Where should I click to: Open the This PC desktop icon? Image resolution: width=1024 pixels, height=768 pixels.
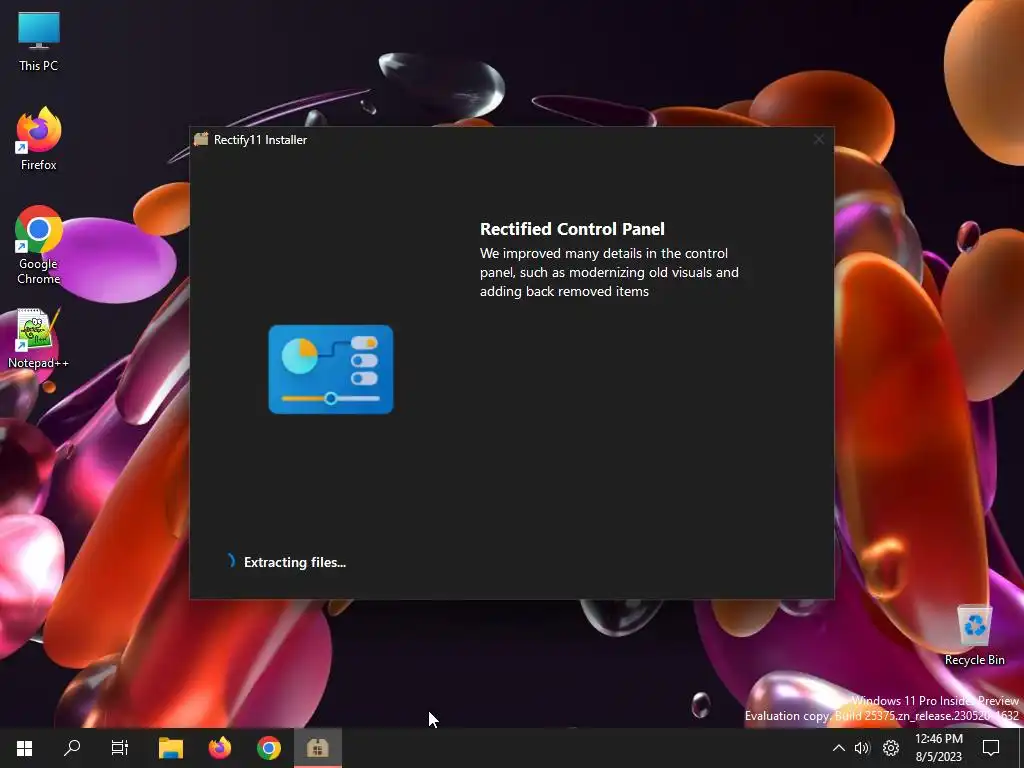click(x=39, y=42)
